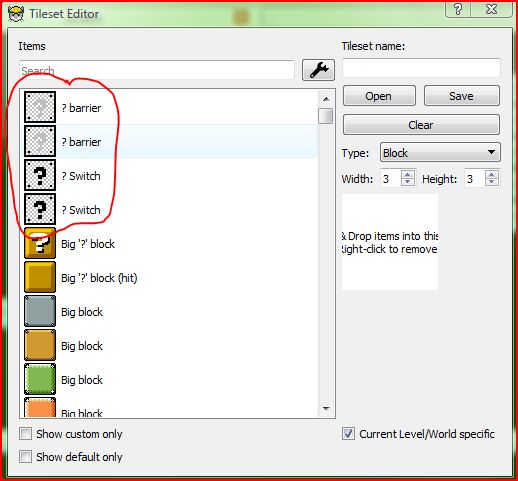Image resolution: width=518 pixels, height=481 pixels.
Task: Click the Save button
Action: tap(462, 96)
